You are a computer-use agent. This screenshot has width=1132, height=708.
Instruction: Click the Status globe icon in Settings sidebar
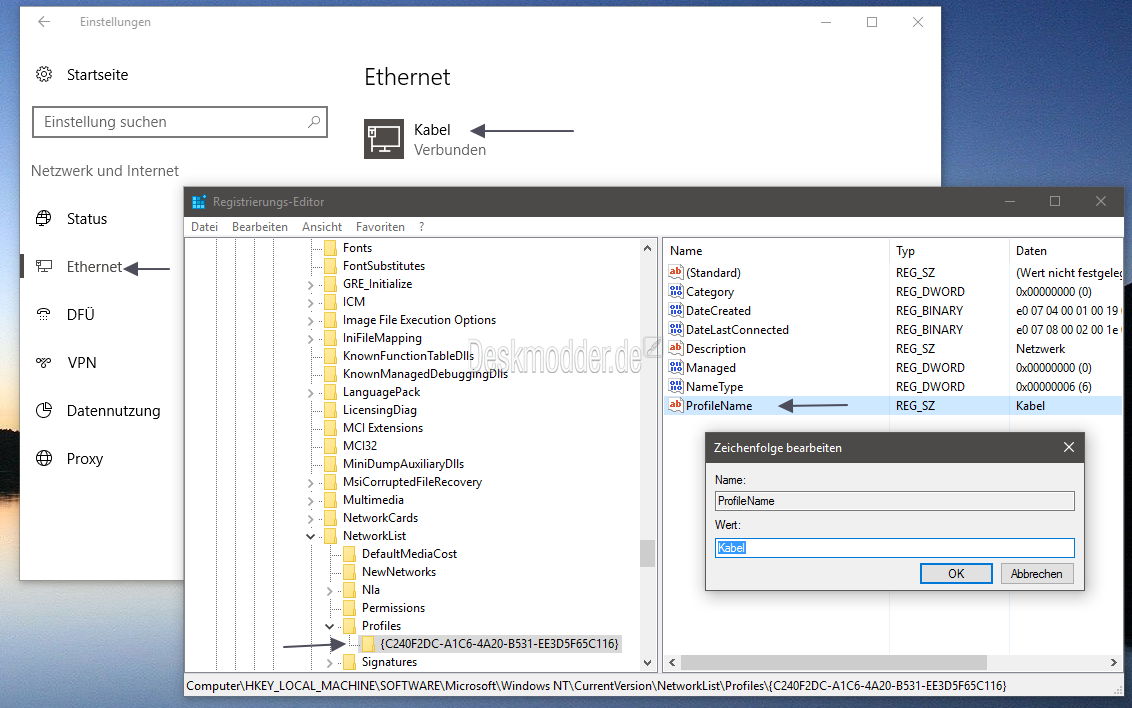coord(44,218)
